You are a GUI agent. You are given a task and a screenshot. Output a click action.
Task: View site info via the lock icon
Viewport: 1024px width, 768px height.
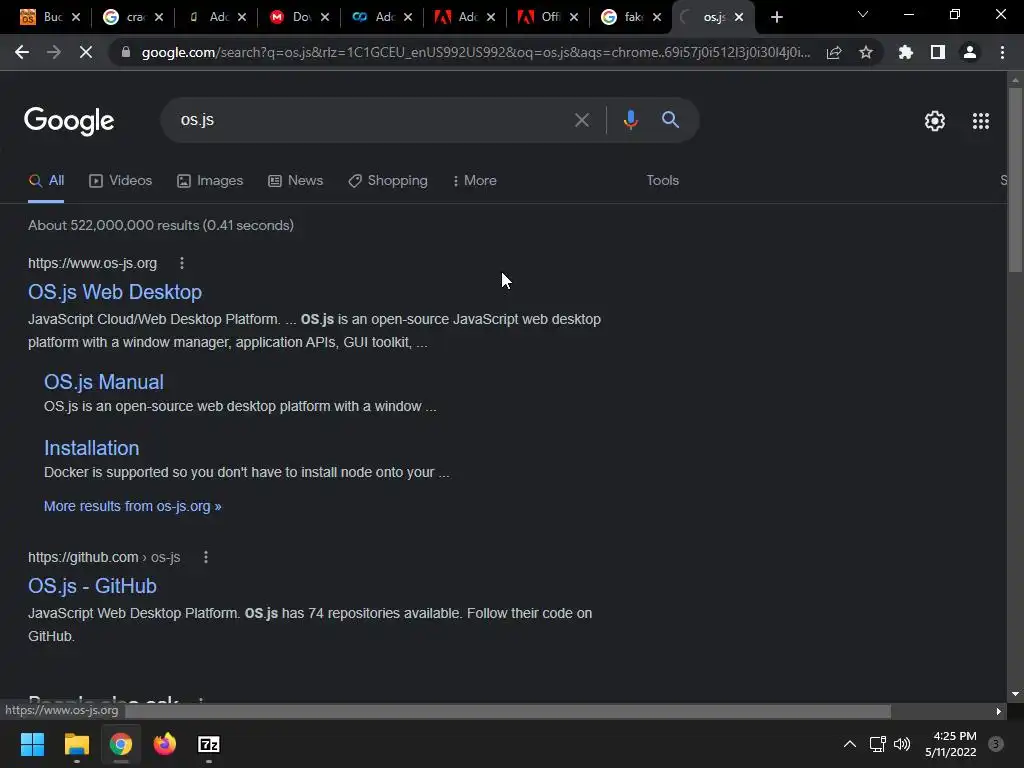126,52
